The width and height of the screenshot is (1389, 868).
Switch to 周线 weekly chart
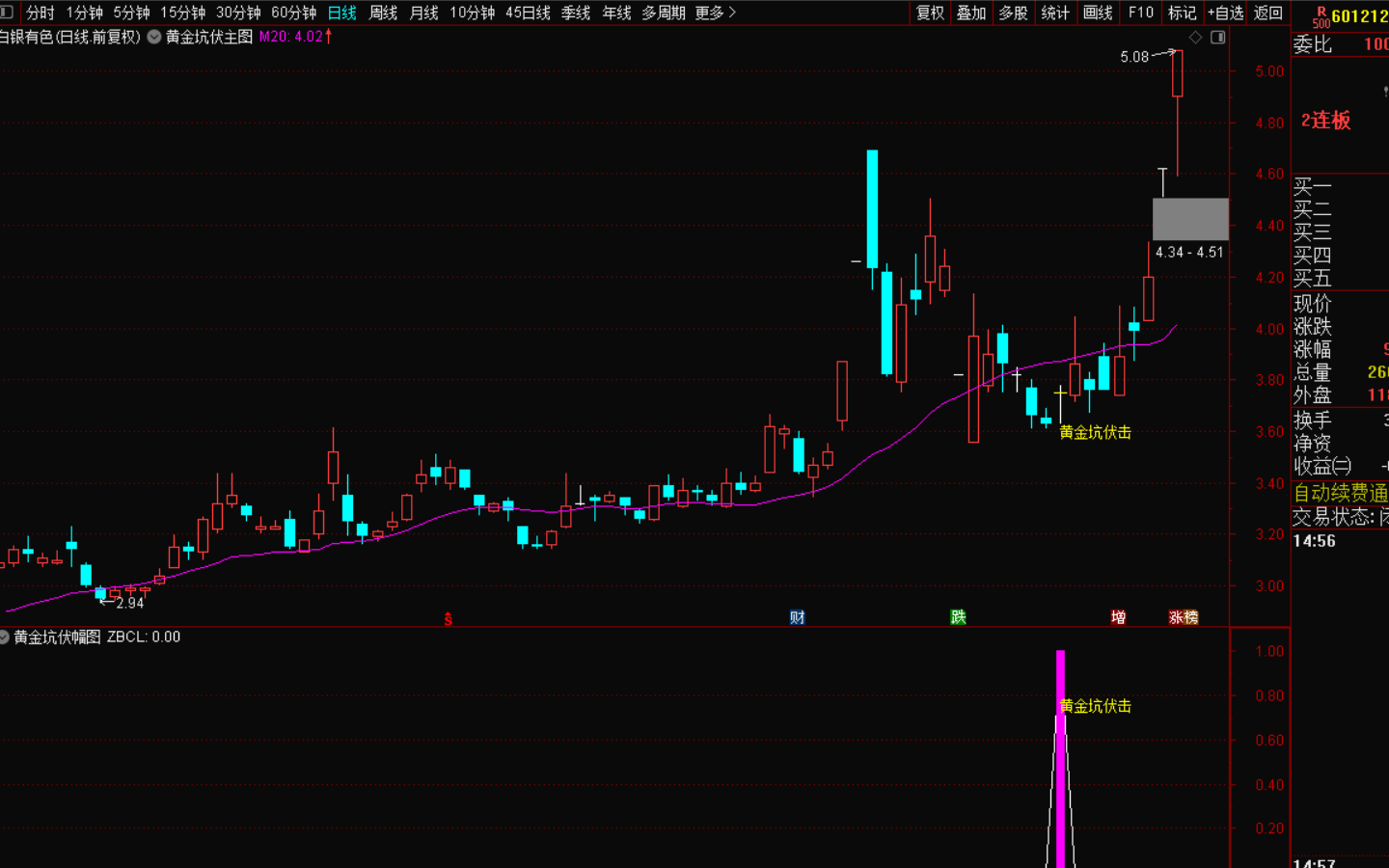click(383, 13)
